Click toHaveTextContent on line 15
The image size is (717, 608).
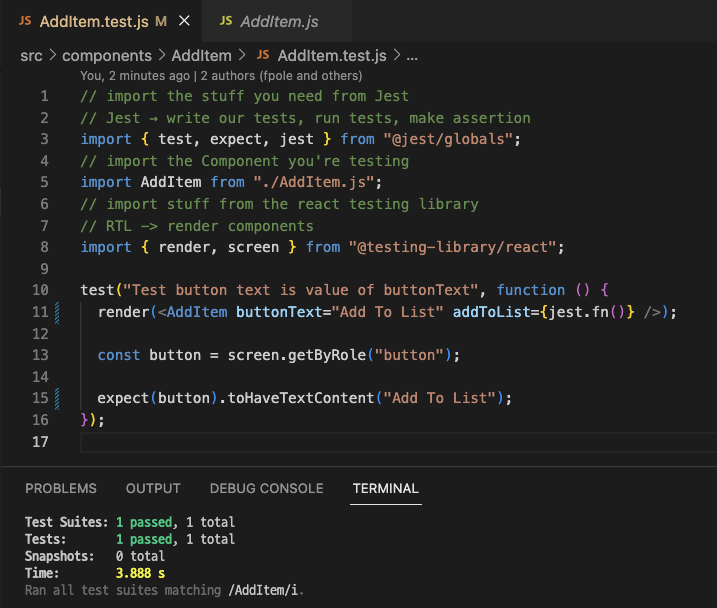point(301,398)
